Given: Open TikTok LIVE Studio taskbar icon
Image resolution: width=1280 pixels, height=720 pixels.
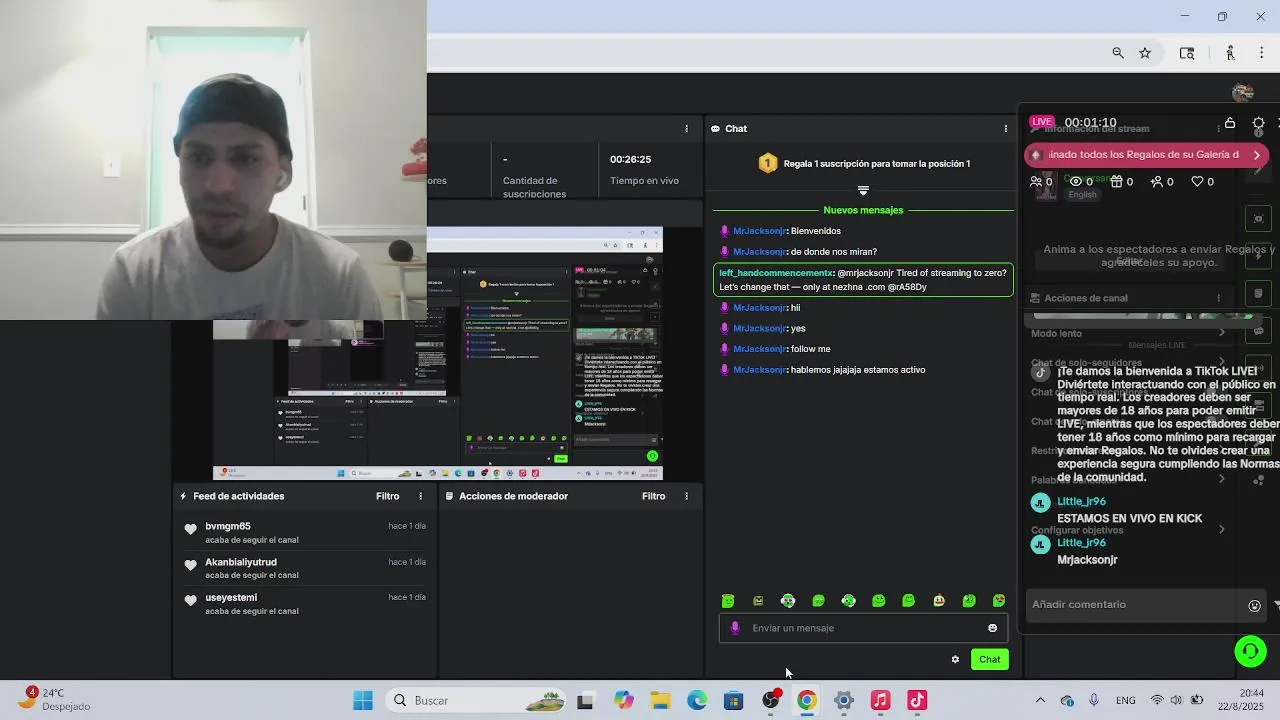Looking at the screenshot, I should [917, 701].
